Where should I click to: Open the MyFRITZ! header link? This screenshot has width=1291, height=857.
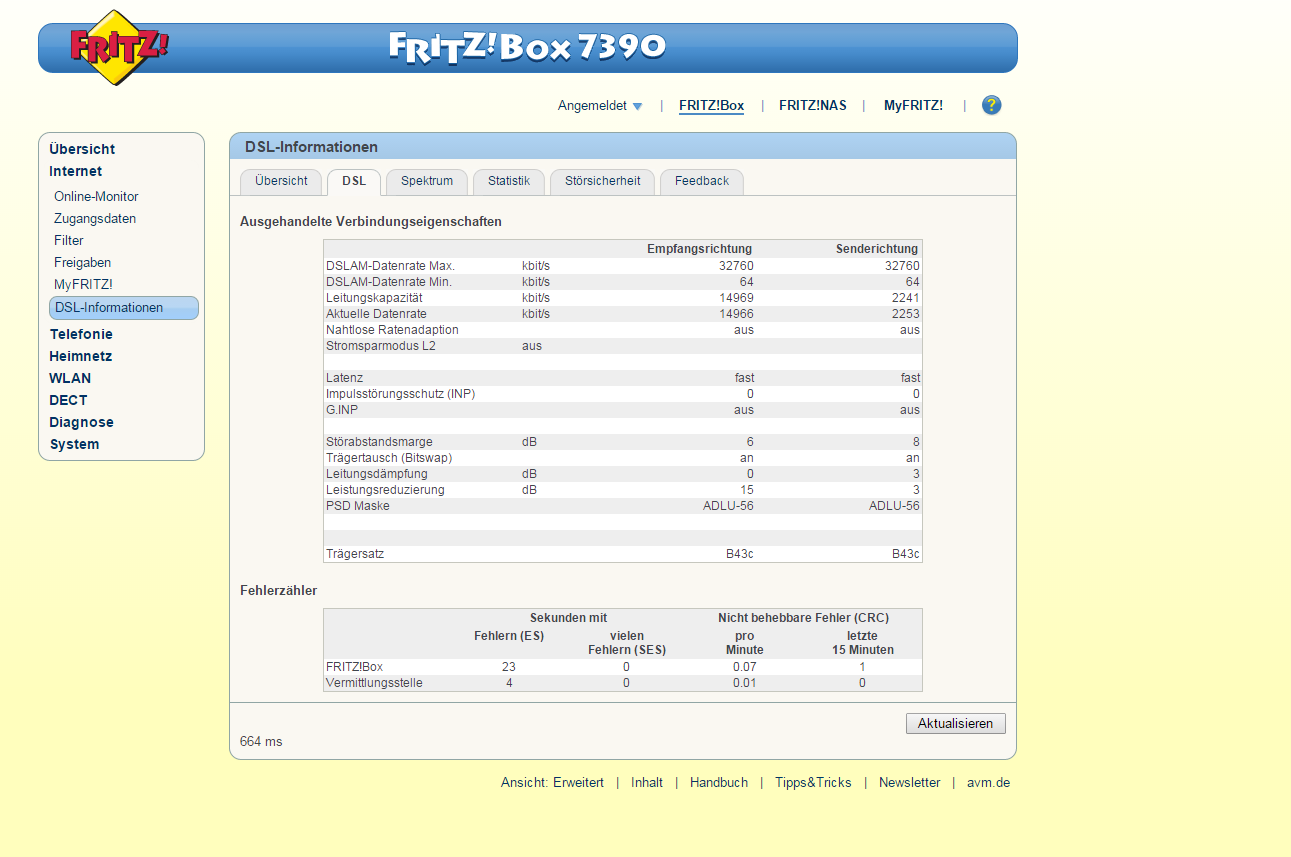pos(913,105)
